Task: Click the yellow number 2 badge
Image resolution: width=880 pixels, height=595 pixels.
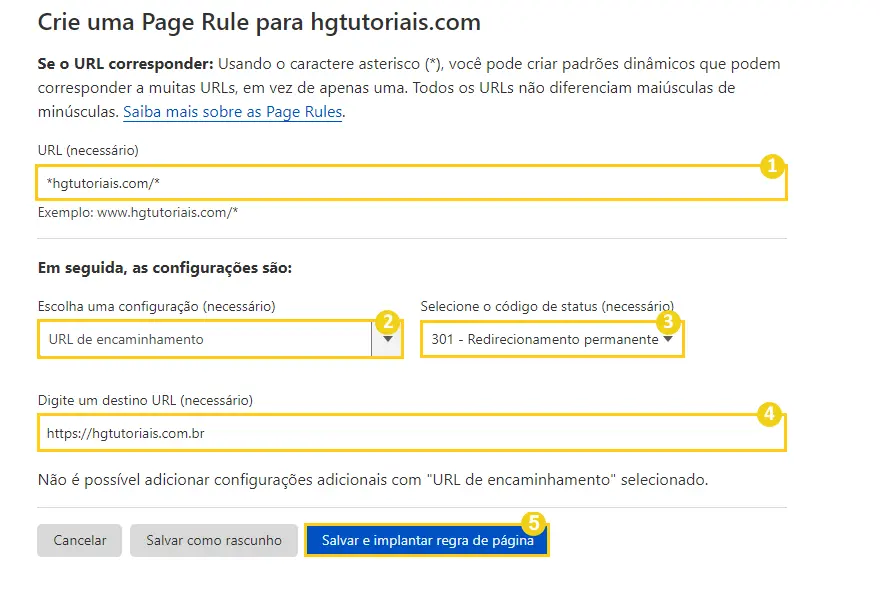Action: [386, 321]
